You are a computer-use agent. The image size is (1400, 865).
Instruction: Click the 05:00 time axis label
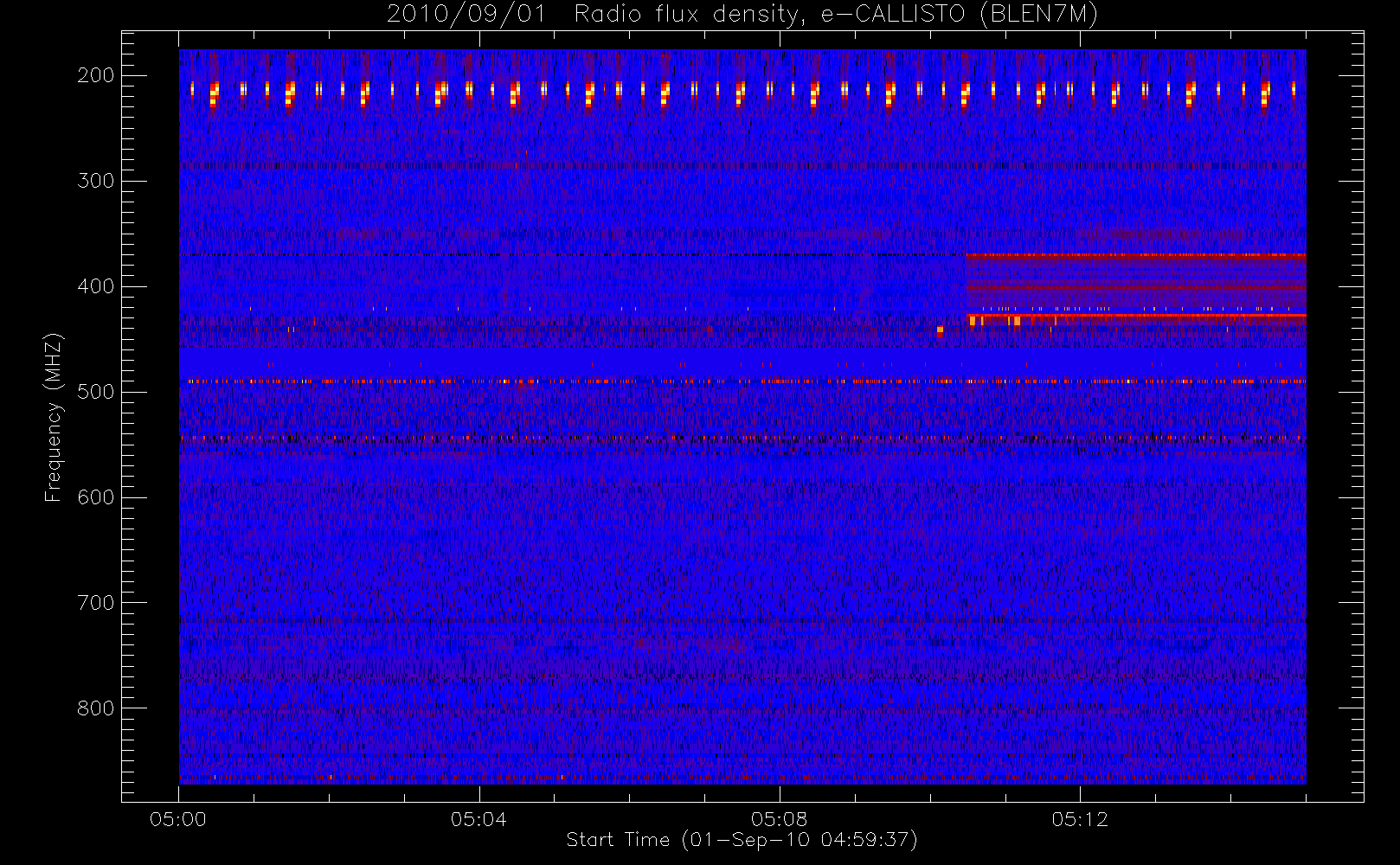point(178,819)
